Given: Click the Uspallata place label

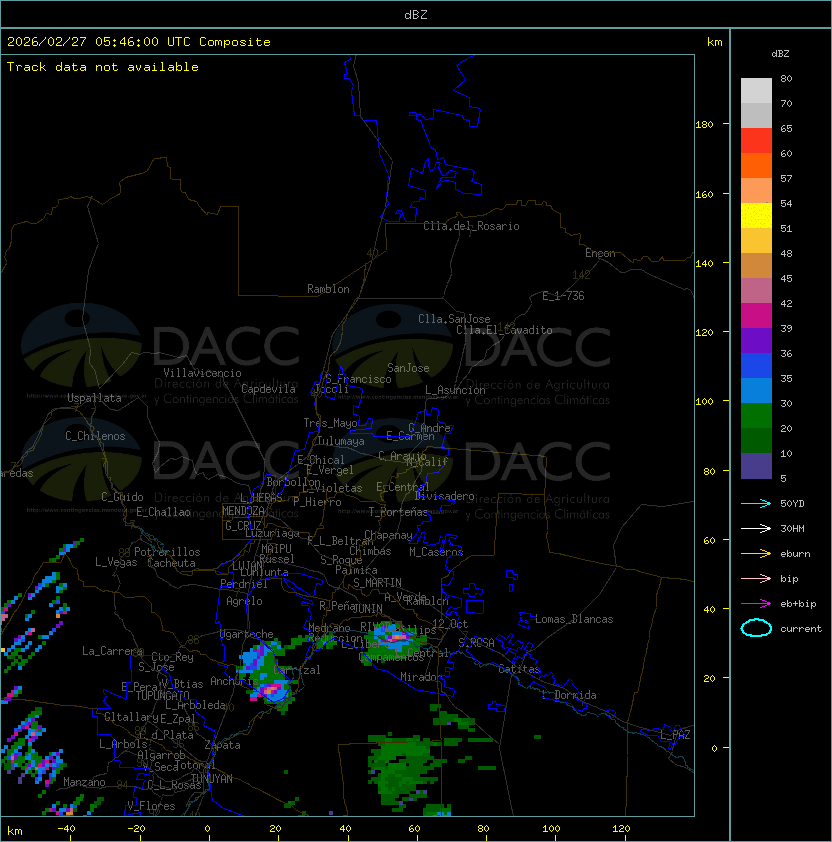Looking at the screenshot, I should click(x=94, y=398).
